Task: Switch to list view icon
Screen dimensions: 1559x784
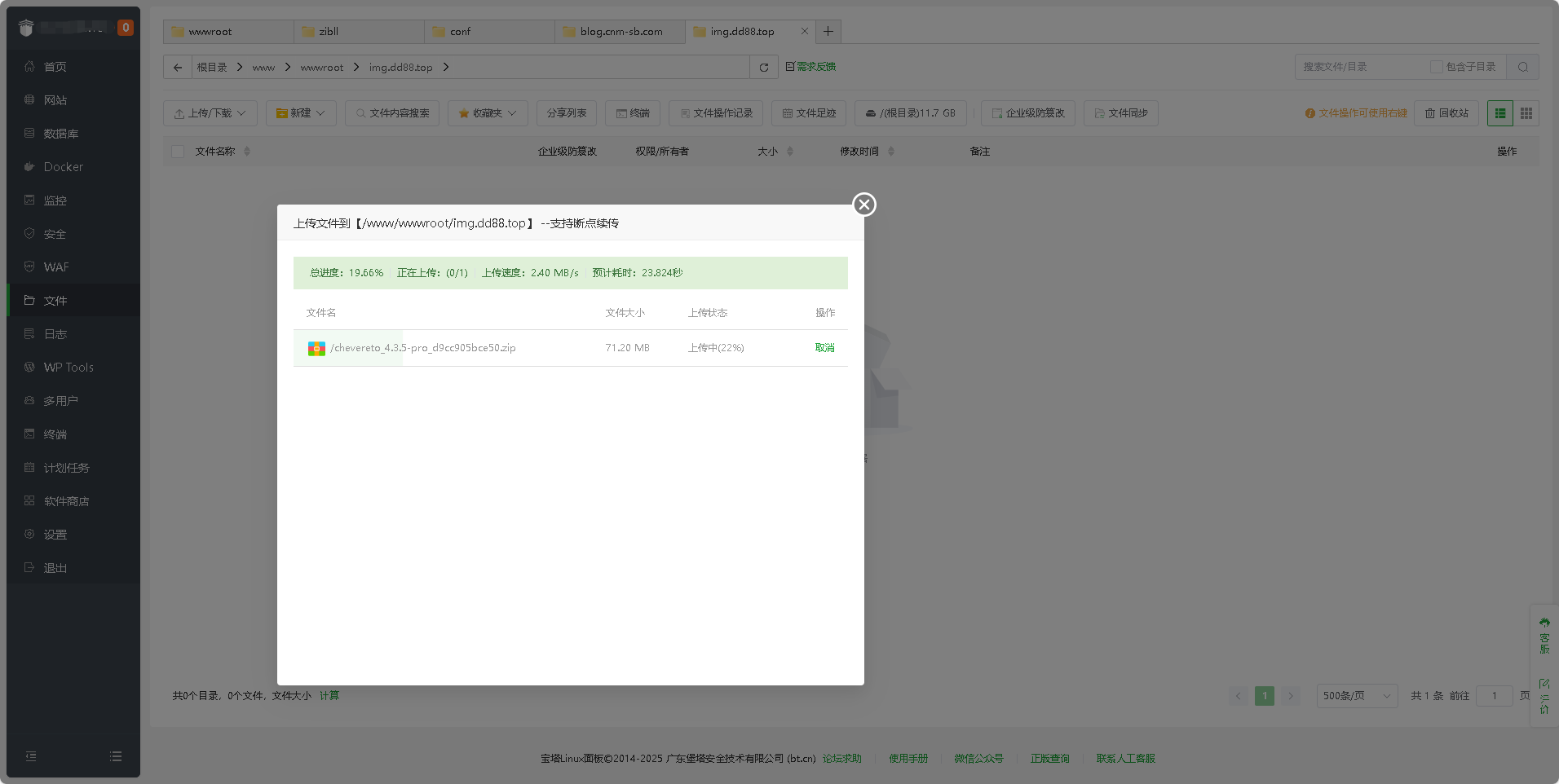Action: (1500, 113)
